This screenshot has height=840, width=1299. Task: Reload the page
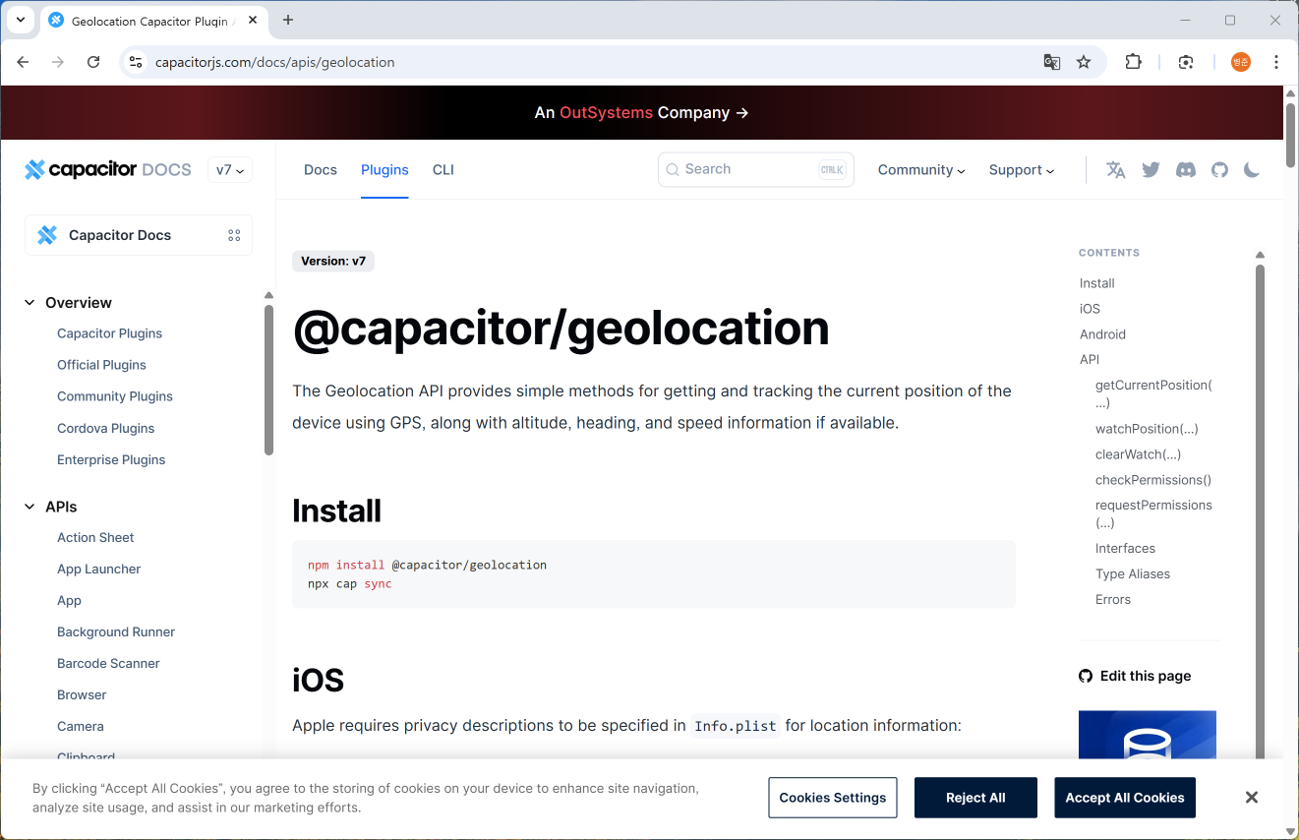point(93,62)
